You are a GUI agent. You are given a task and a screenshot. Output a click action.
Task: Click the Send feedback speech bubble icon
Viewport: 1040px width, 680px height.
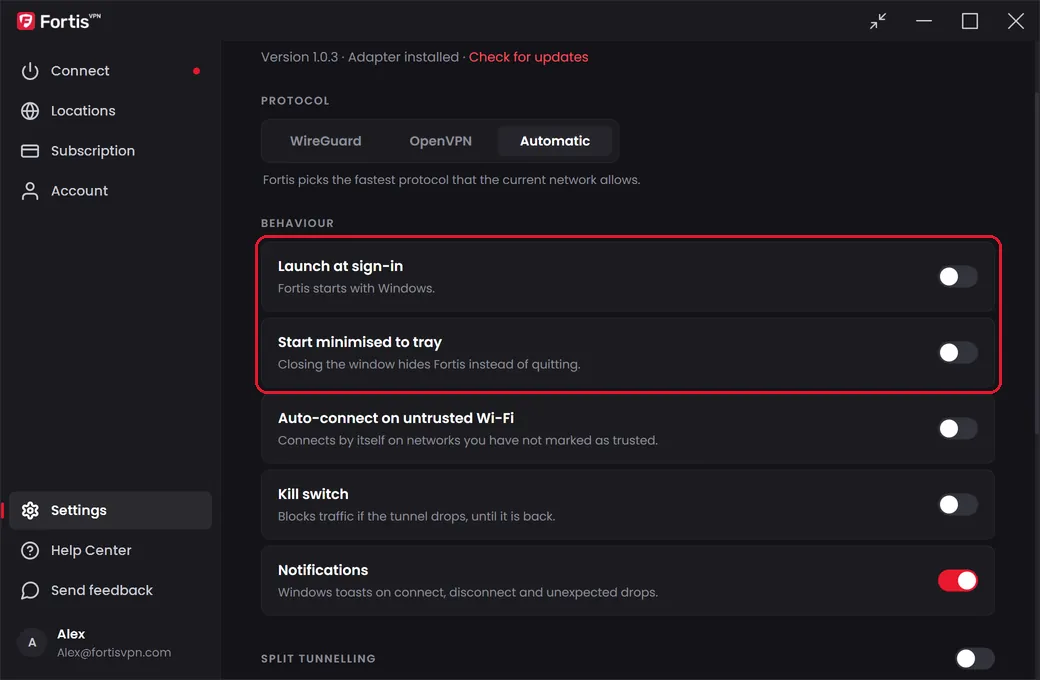[30, 590]
